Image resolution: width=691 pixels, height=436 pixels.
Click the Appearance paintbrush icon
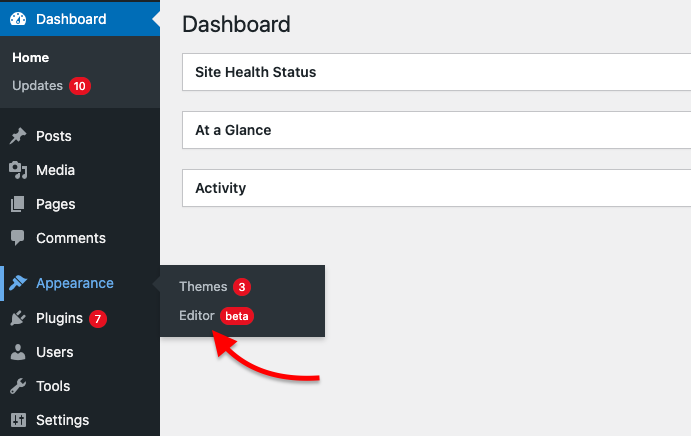pos(18,283)
